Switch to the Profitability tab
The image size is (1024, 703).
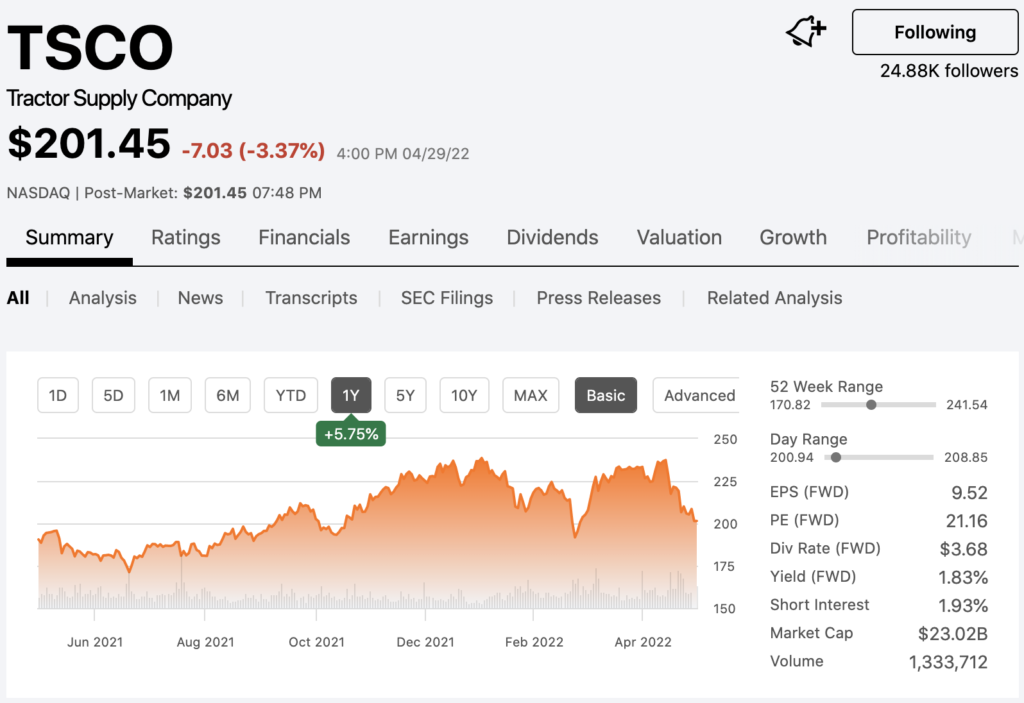919,237
